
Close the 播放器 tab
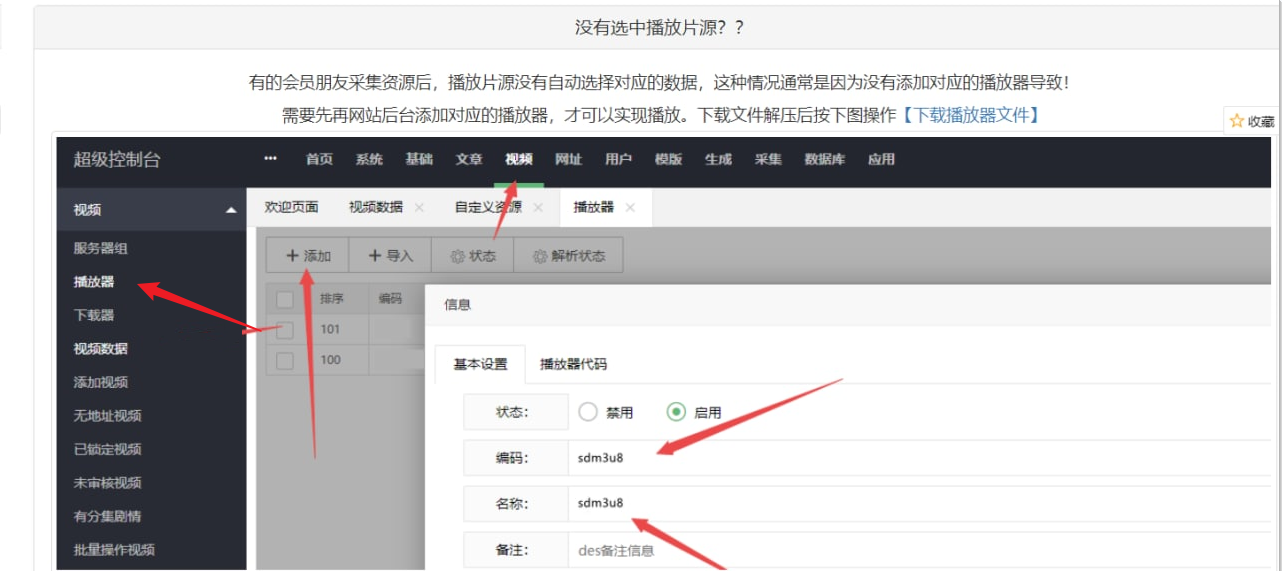click(x=630, y=207)
